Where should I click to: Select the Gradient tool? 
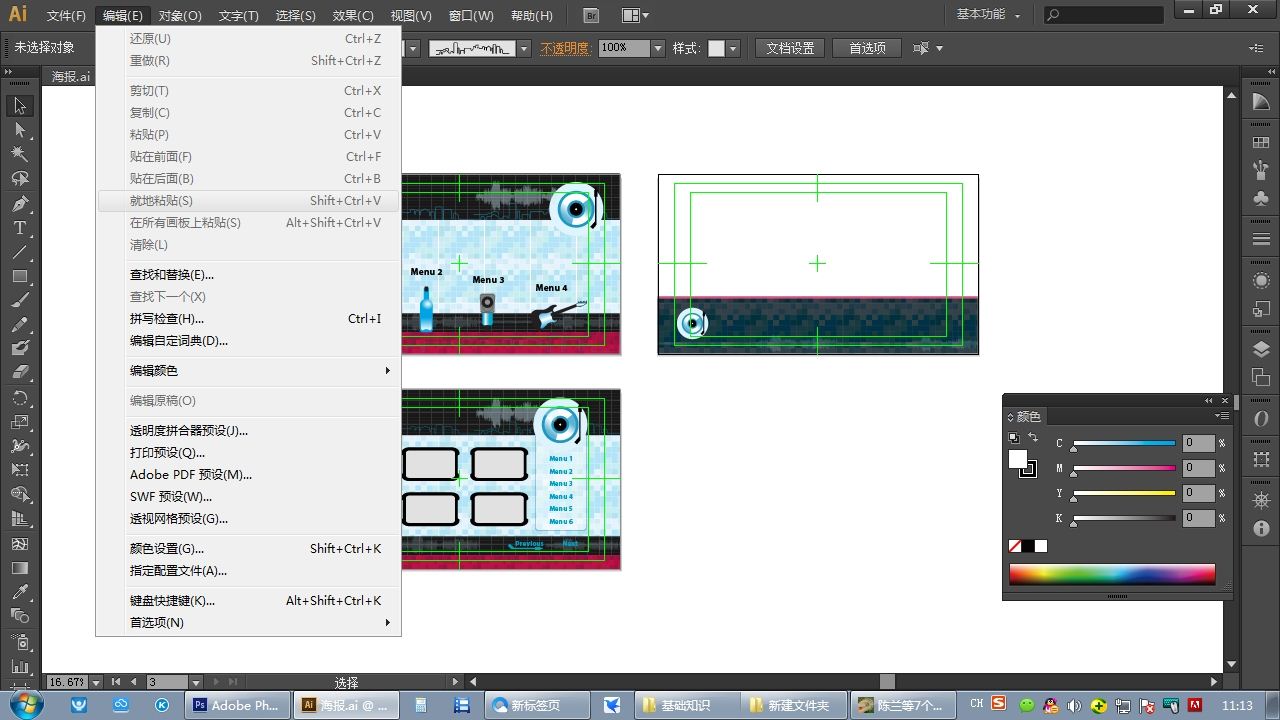pos(20,568)
